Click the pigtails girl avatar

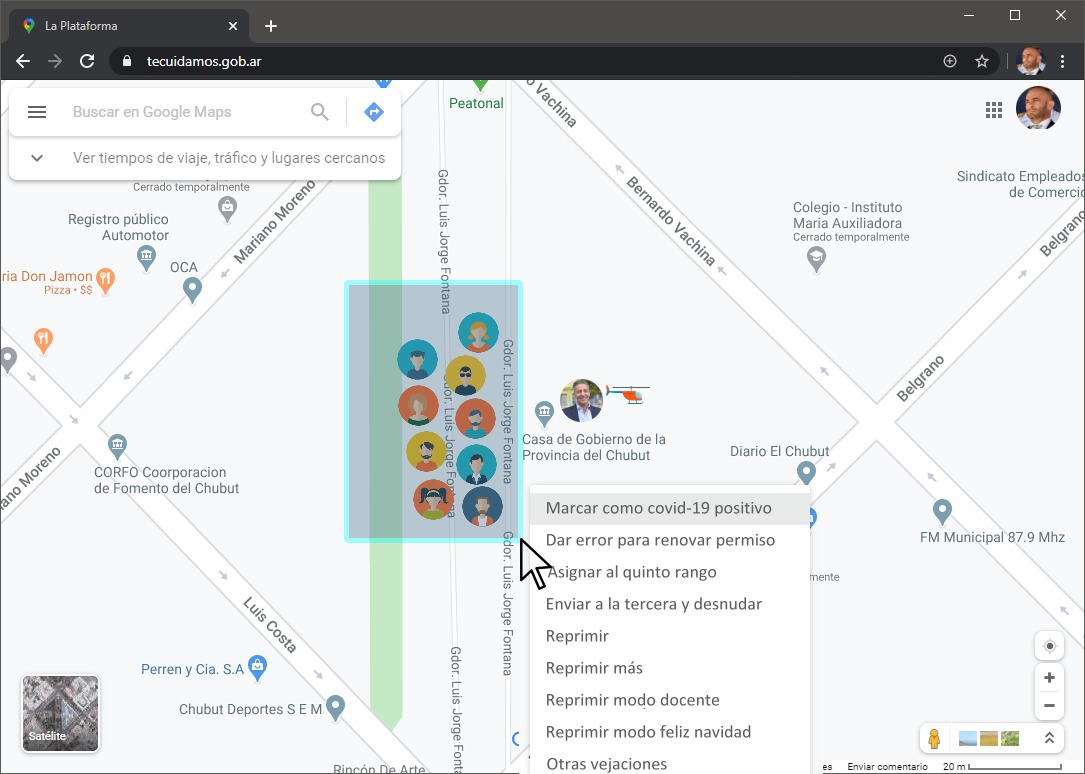[x=433, y=499]
